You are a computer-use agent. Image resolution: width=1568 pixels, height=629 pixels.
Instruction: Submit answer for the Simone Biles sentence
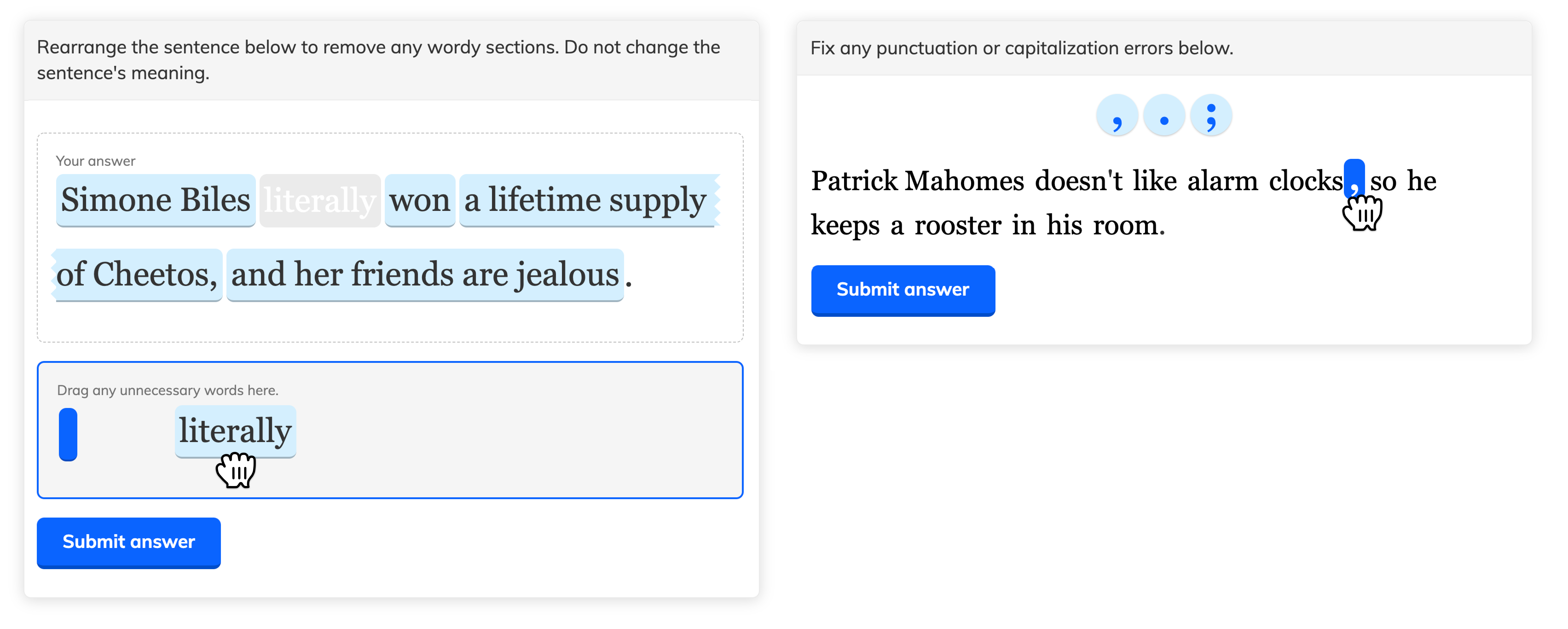(x=128, y=542)
